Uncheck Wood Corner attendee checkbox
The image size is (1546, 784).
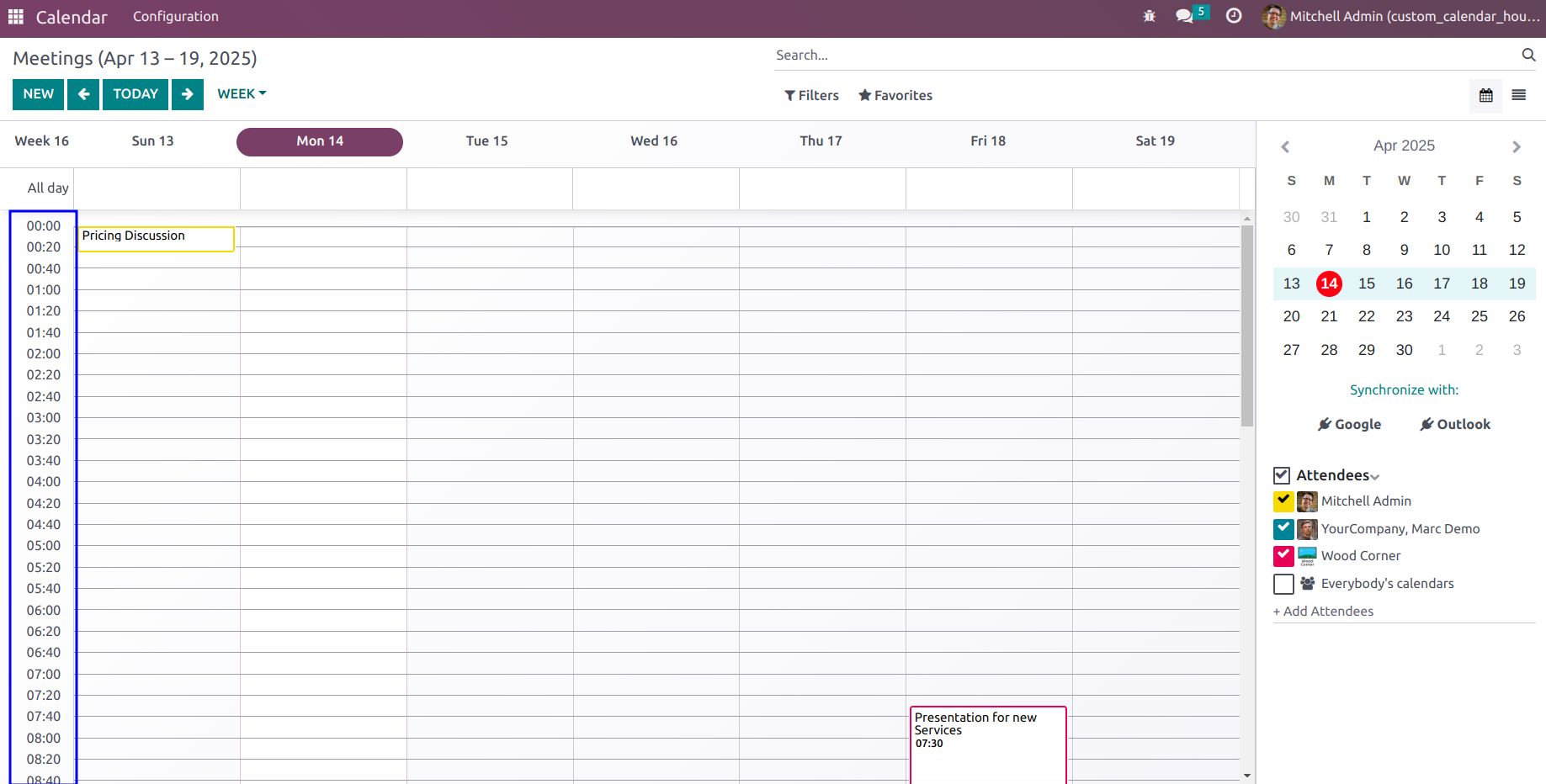1283,556
